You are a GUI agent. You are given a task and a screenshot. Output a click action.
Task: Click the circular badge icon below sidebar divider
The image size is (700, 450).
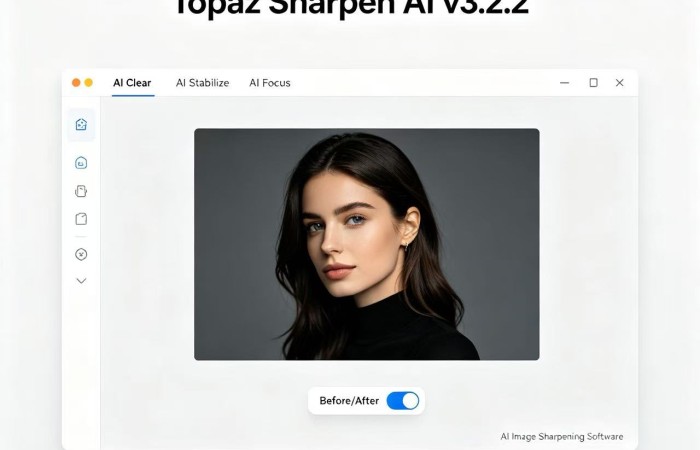point(81,254)
